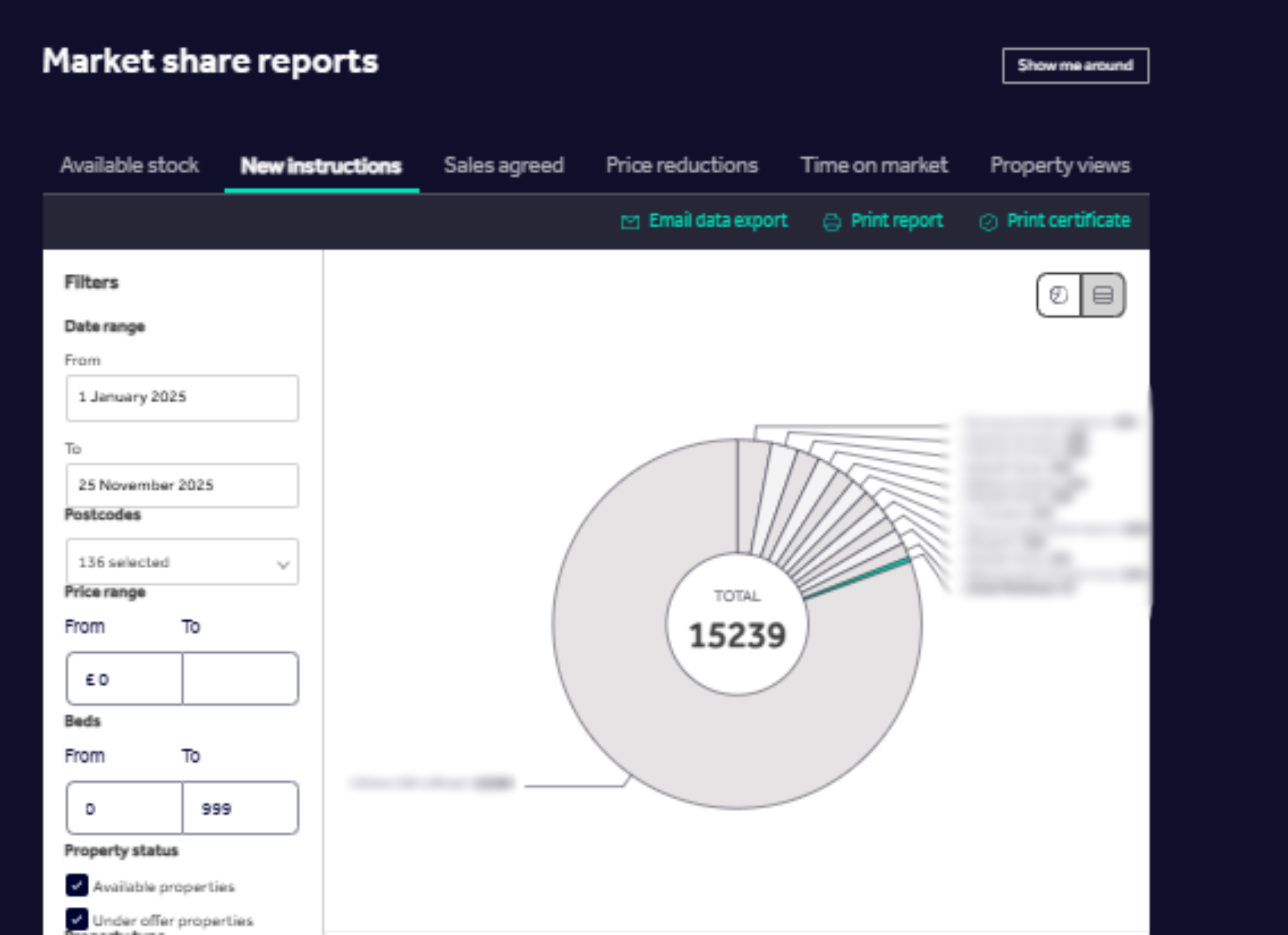Switch to the Available stock tab
The width and height of the screenshot is (1288, 935).
click(129, 166)
